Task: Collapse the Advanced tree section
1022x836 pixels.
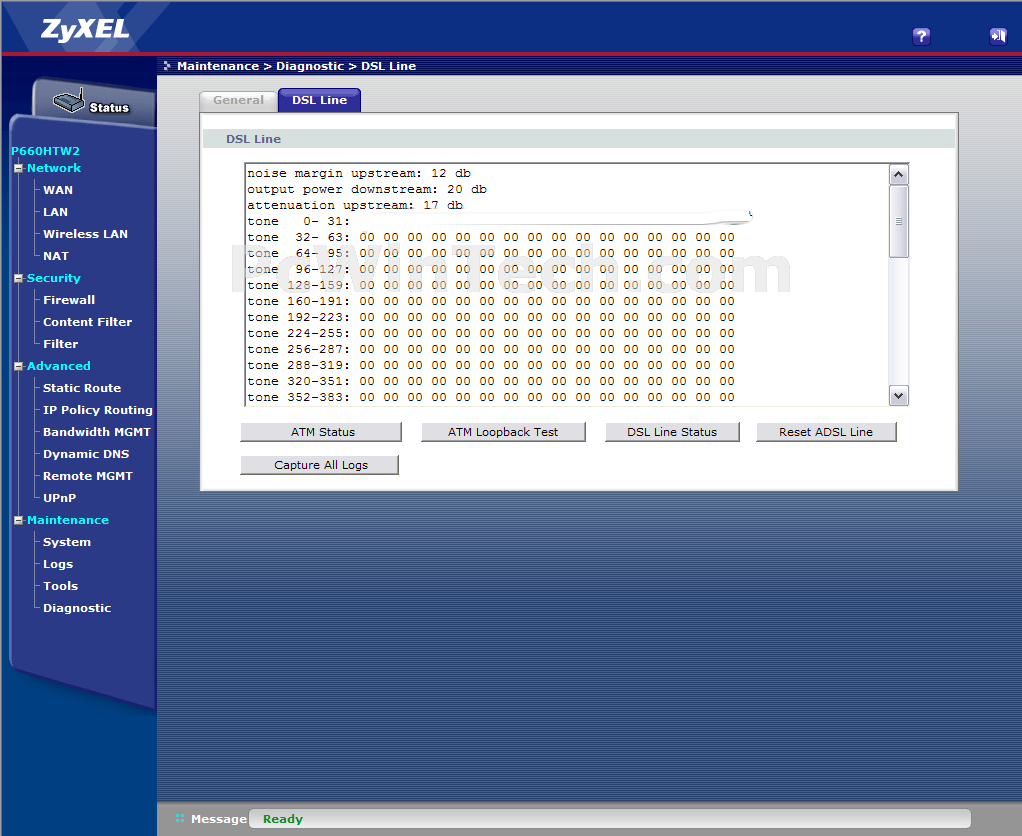Action: pos(18,367)
